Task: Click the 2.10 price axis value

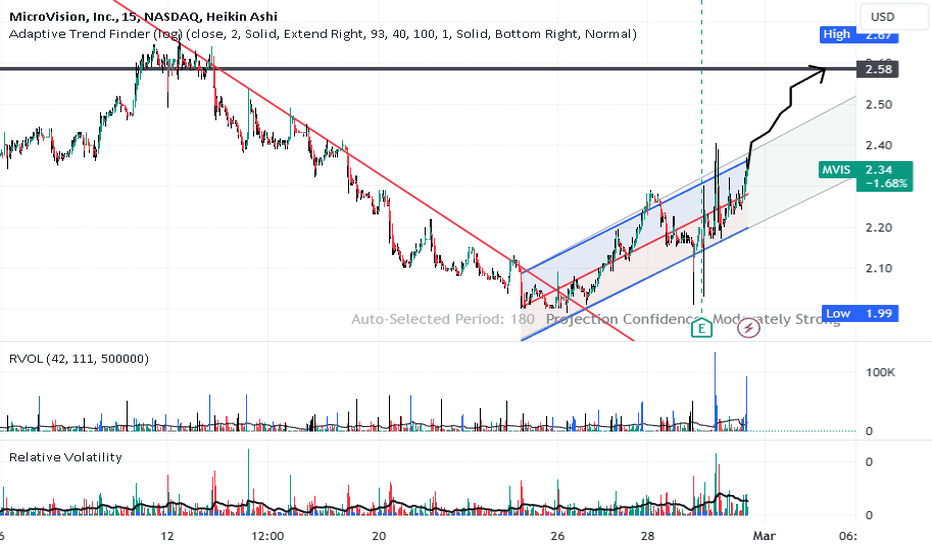Action: pyautogui.click(x=879, y=268)
